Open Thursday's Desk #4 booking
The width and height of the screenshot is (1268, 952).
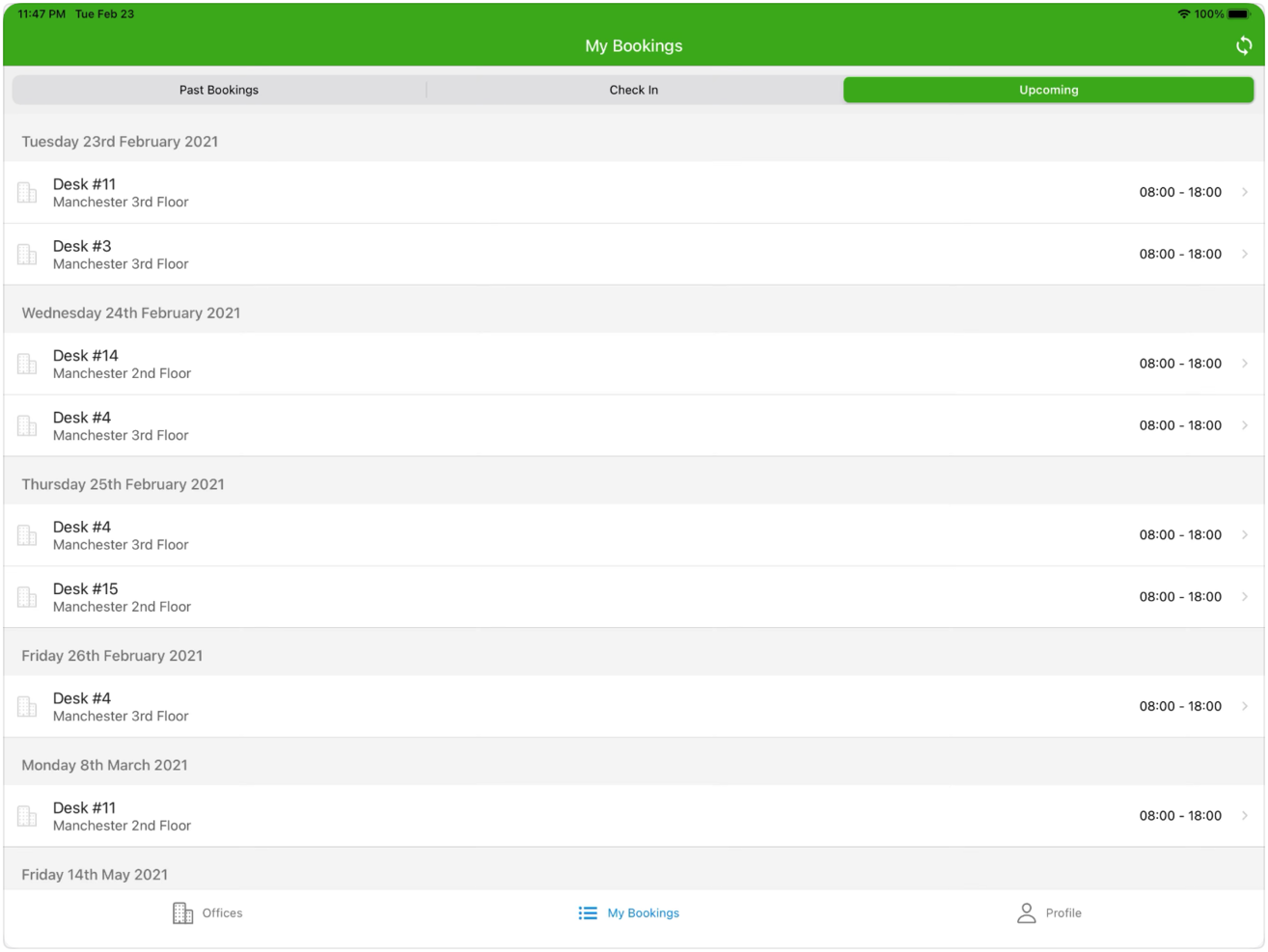[579, 535]
